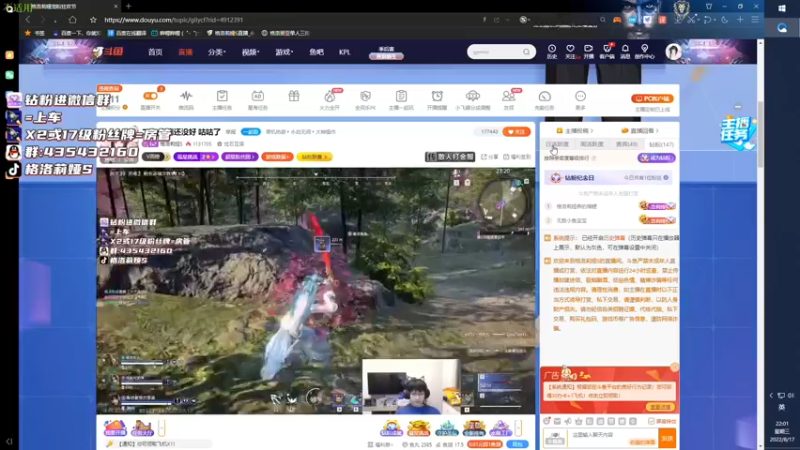
Task: Click the second gift icon below video
Action: pyautogui.click(x=142, y=428)
